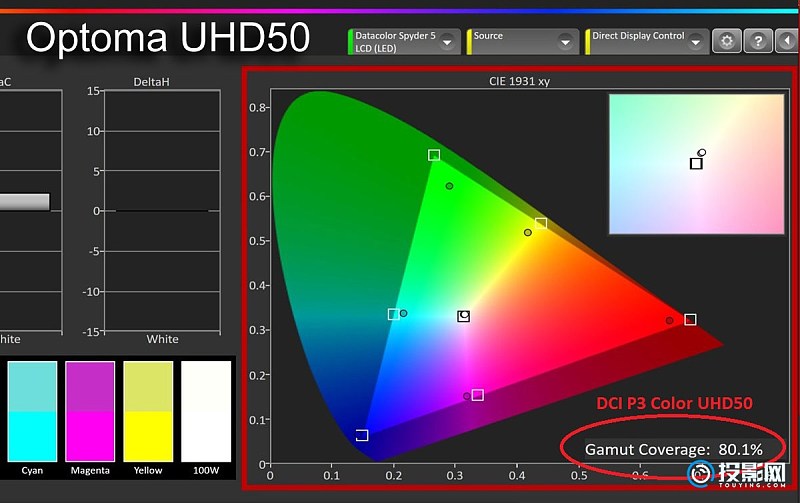
Task: Click the magenta secondary target square on CIE chart
Action: point(478,395)
